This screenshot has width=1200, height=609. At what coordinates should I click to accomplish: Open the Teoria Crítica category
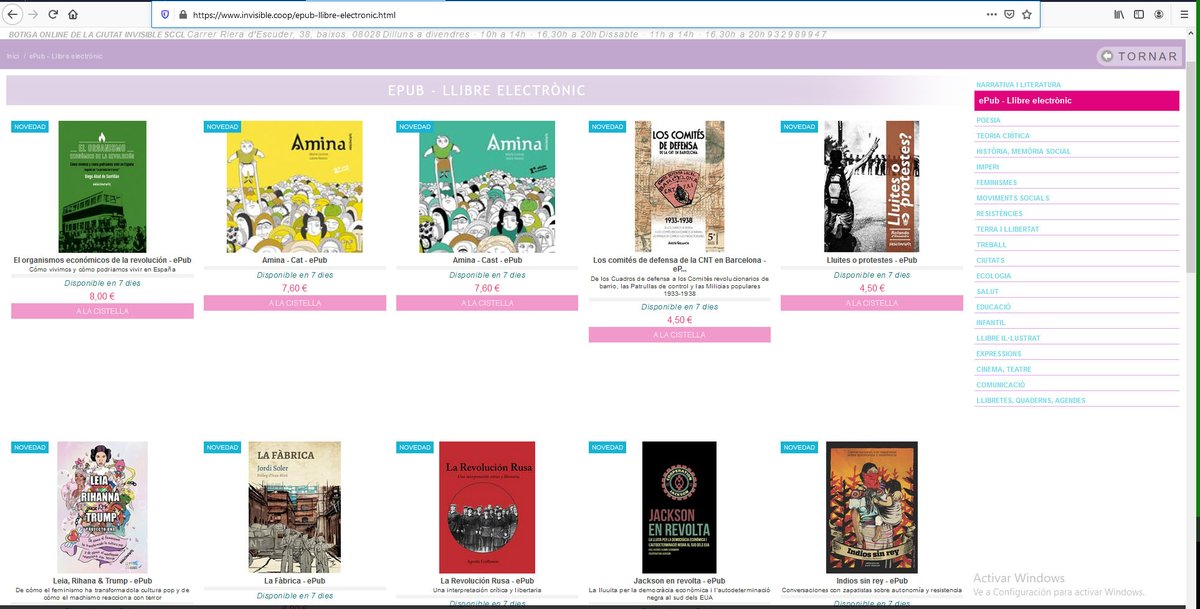click(x=1003, y=136)
